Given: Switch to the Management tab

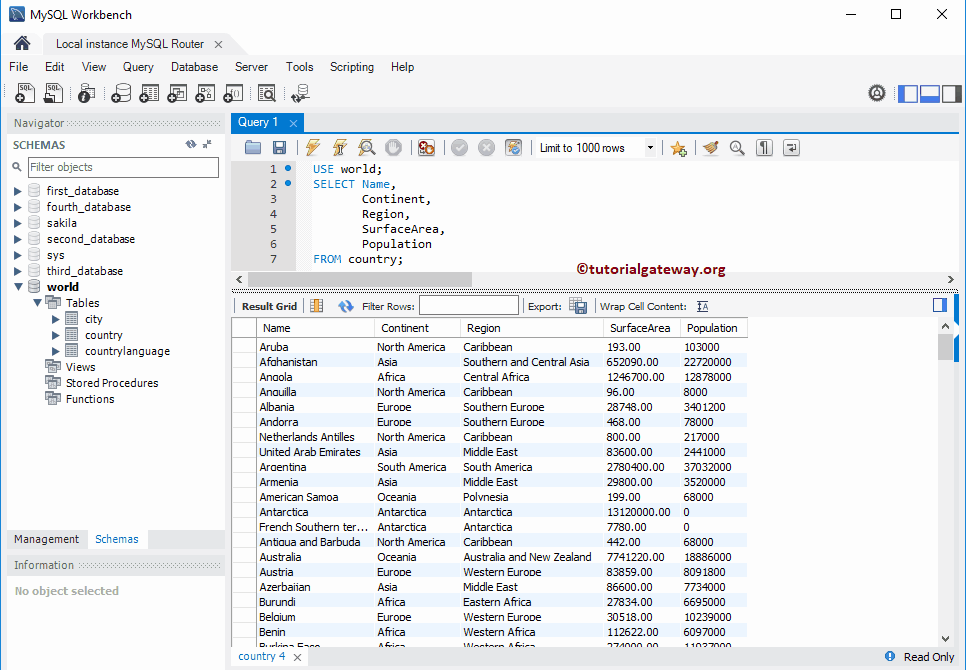Looking at the screenshot, I should [46, 539].
